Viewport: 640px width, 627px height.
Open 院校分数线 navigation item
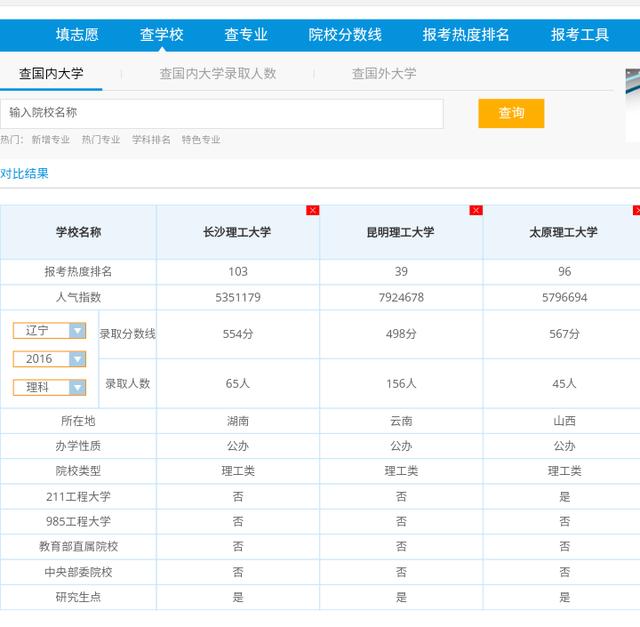click(345, 35)
